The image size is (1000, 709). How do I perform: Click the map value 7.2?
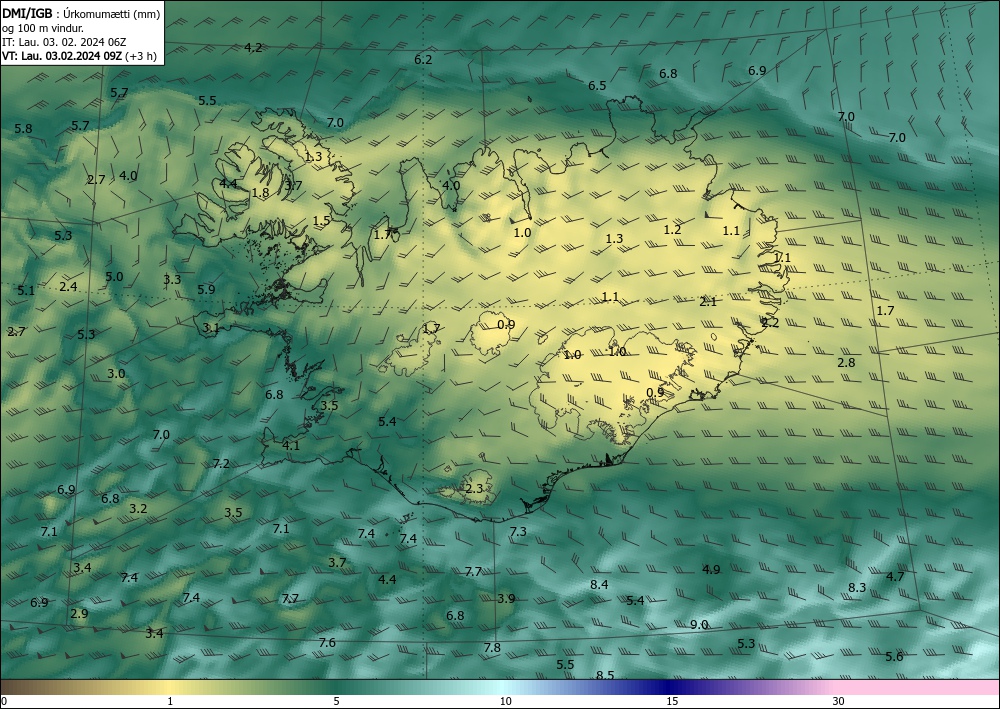pos(221,463)
